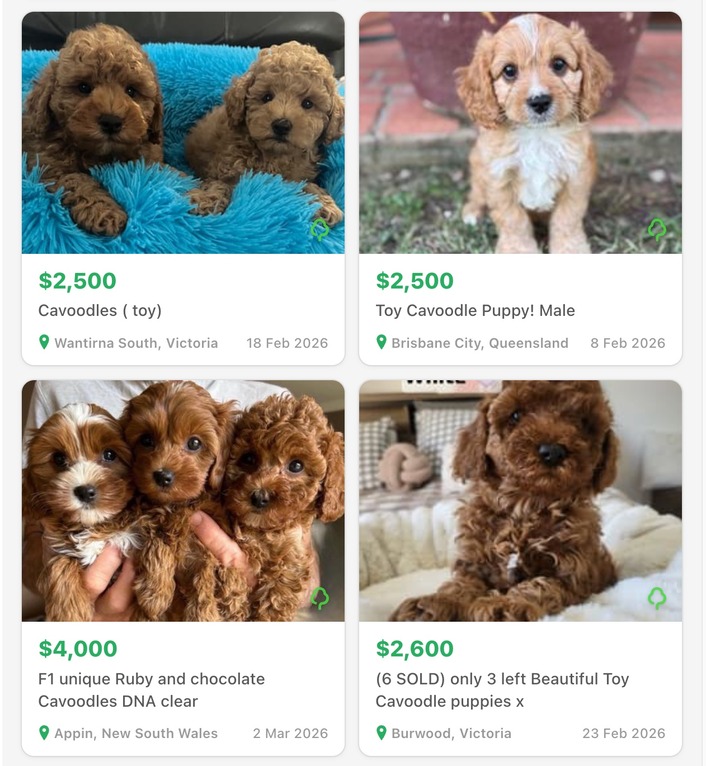
Task: Click the $2,600 price on Burwood listing
Action: [x=415, y=649]
